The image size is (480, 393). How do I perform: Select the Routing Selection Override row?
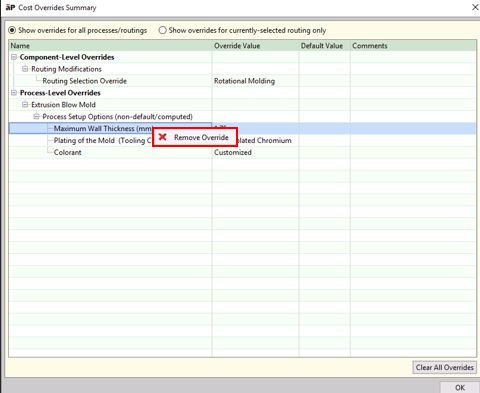242,81
